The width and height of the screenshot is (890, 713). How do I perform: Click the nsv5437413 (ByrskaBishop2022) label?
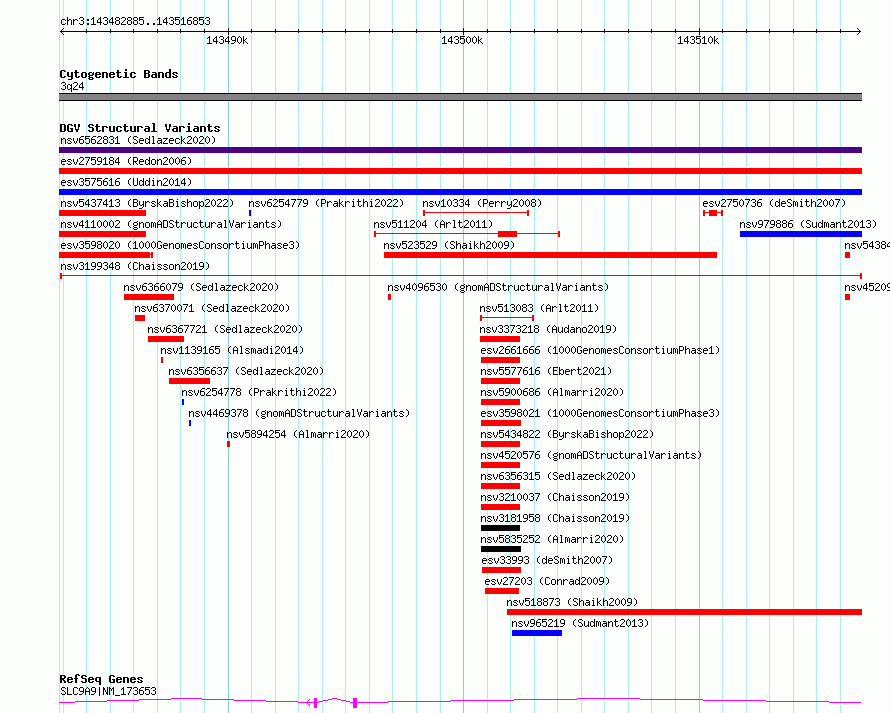(147, 203)
